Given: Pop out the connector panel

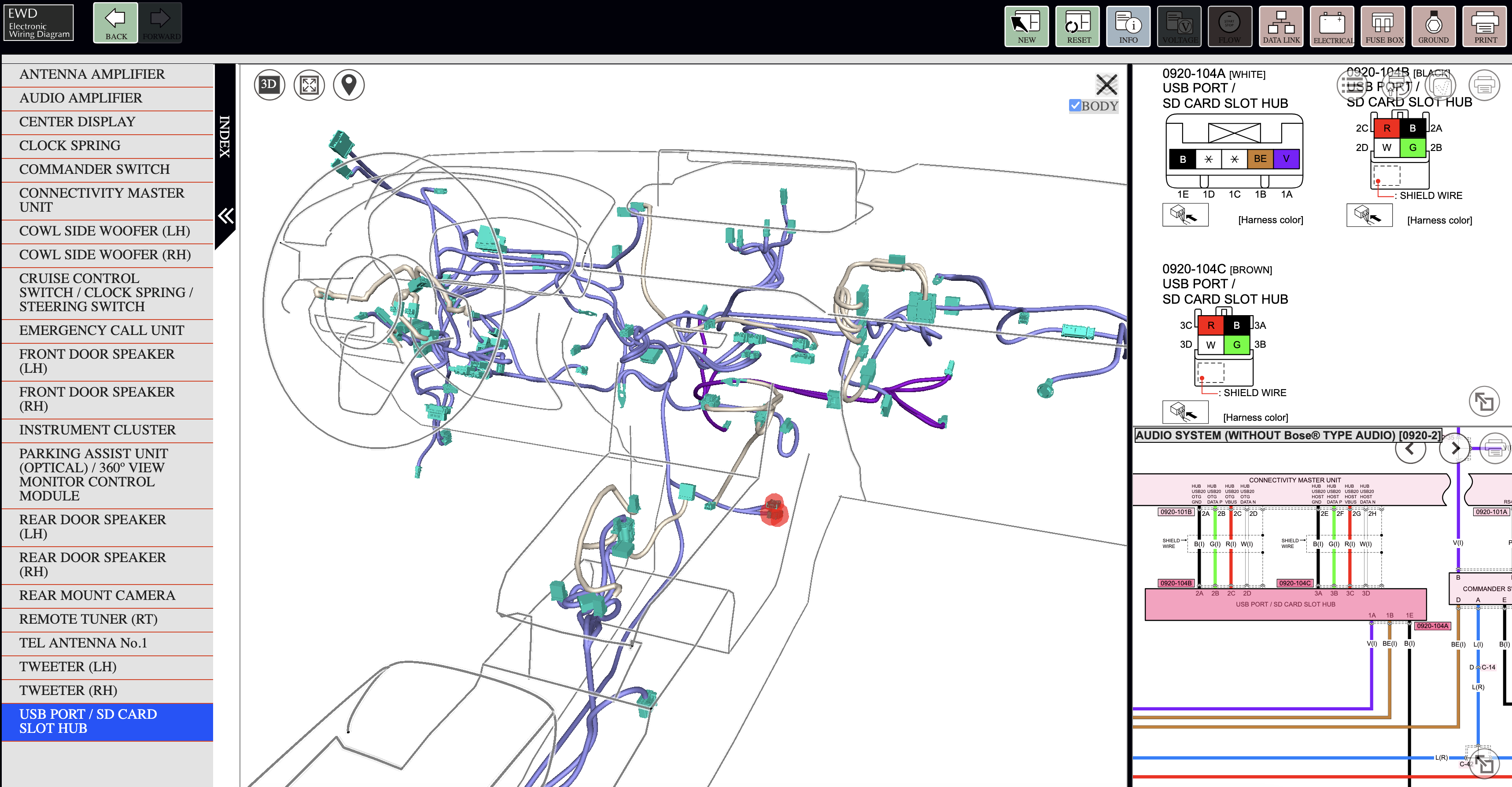Looking at the screenshot, I should [x=1484, y=402].
